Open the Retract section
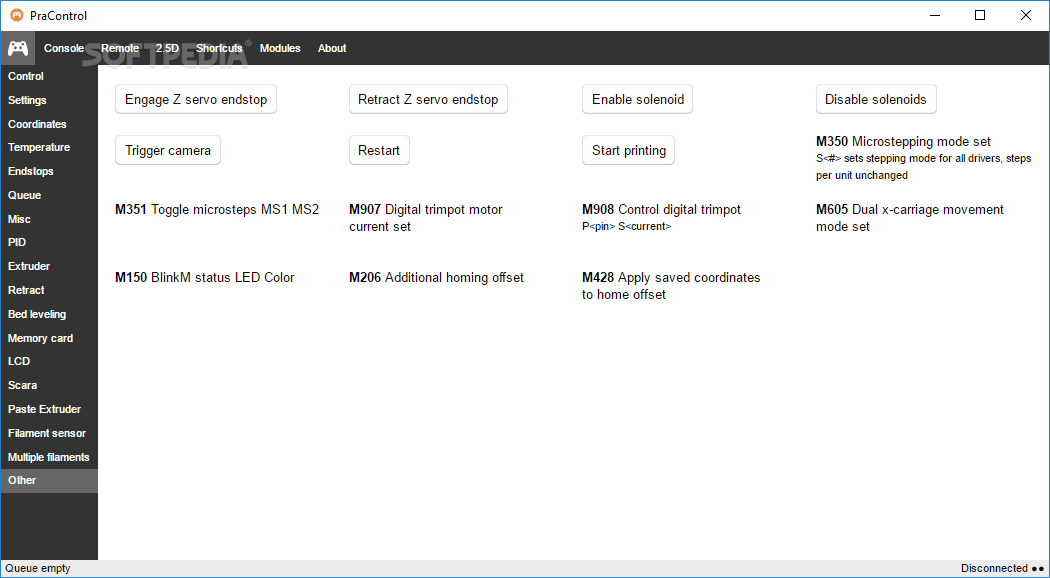 point(50,290)
